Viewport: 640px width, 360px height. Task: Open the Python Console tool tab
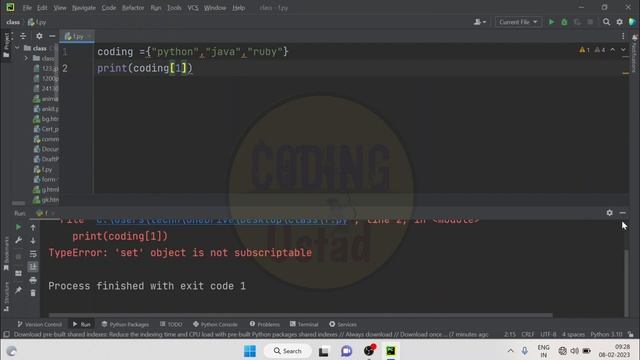(x=215, y=324)
